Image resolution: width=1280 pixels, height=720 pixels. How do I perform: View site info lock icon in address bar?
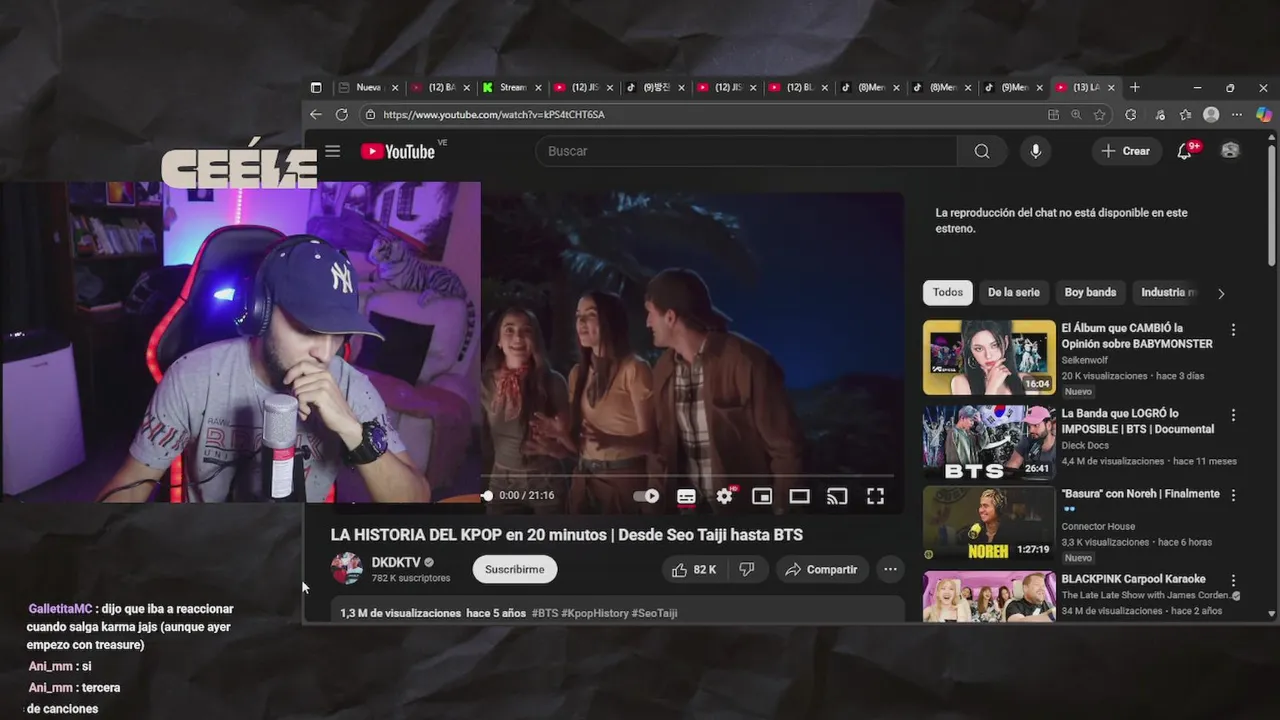click(370, 115)
